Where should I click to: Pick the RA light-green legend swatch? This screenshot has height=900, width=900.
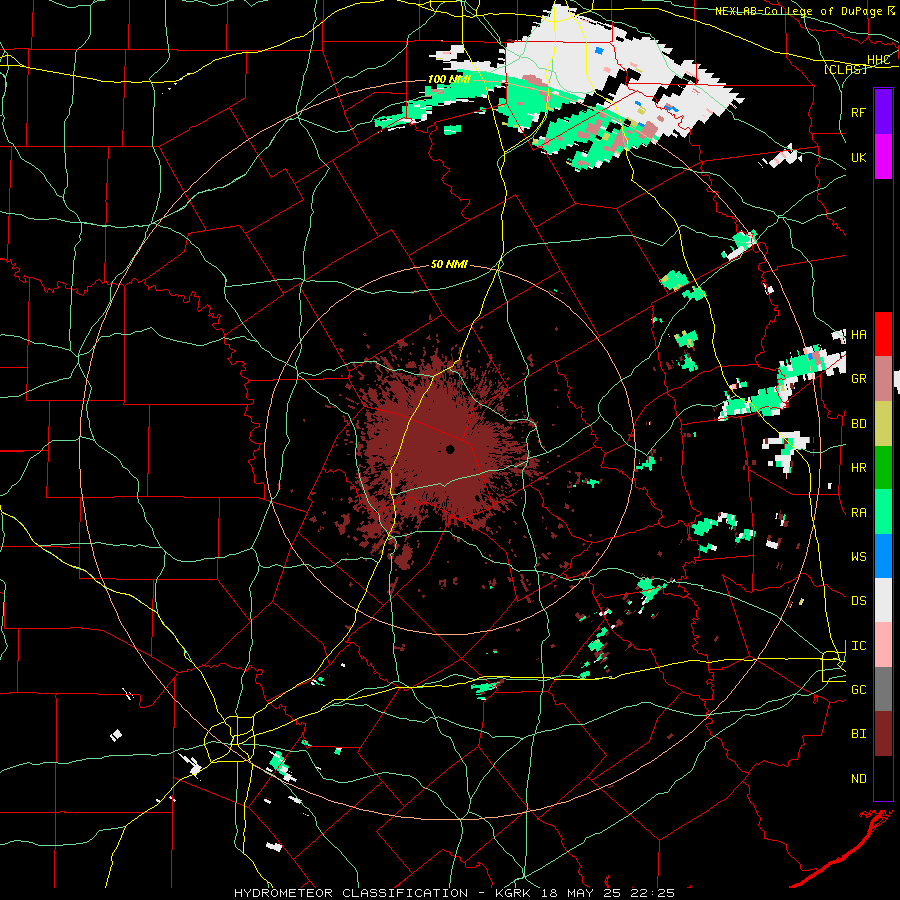coord(883,512)
